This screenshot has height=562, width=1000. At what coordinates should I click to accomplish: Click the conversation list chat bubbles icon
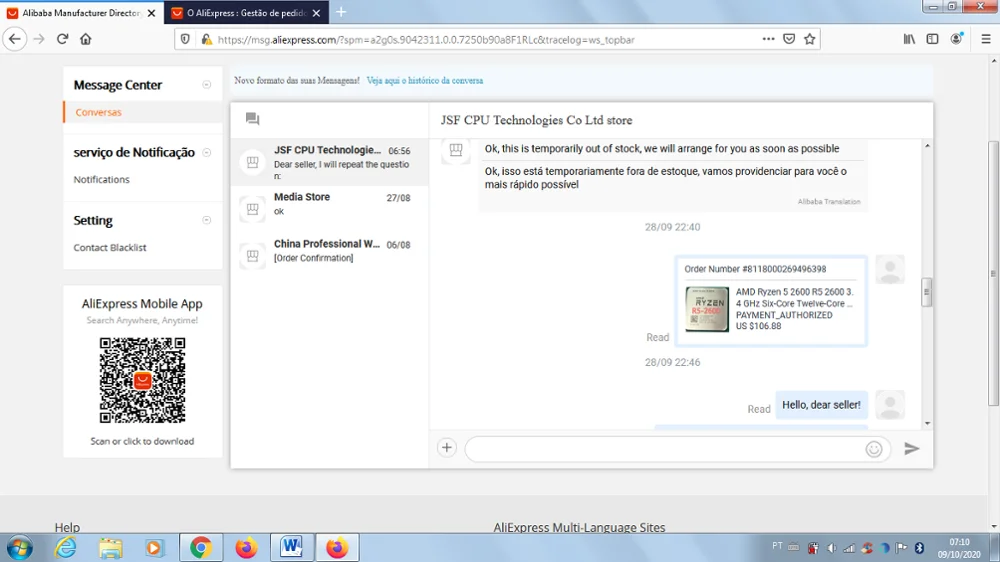pyautogui.click(x=253, y=119)
